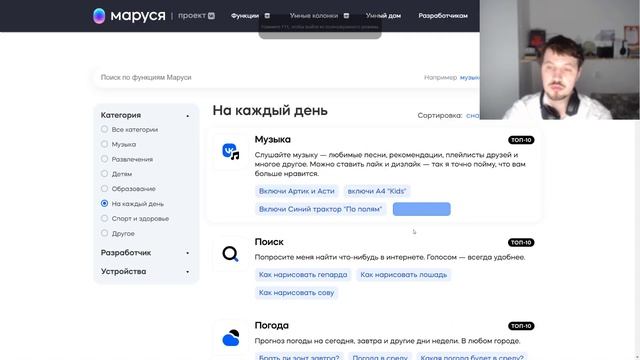The image size is (640, 360).
Task: Select the Музыка category radio button
Action: point(104,144)
